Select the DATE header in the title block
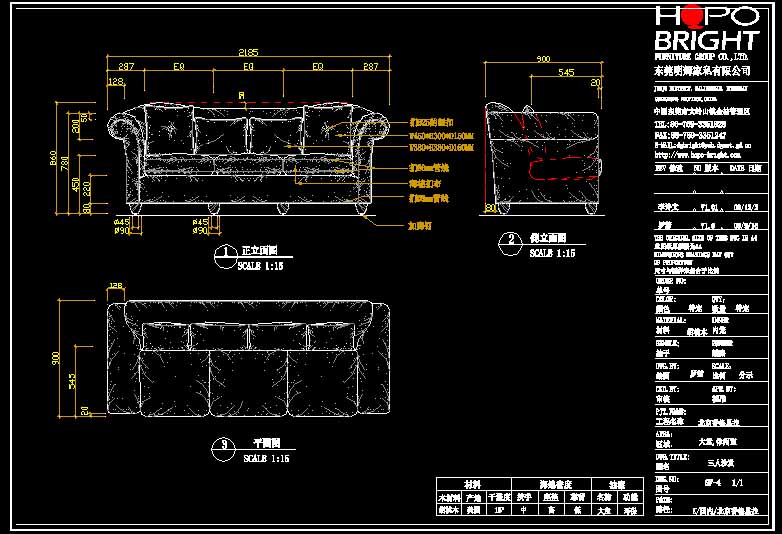The image size is (782, 534). click(x=746, y=169)
